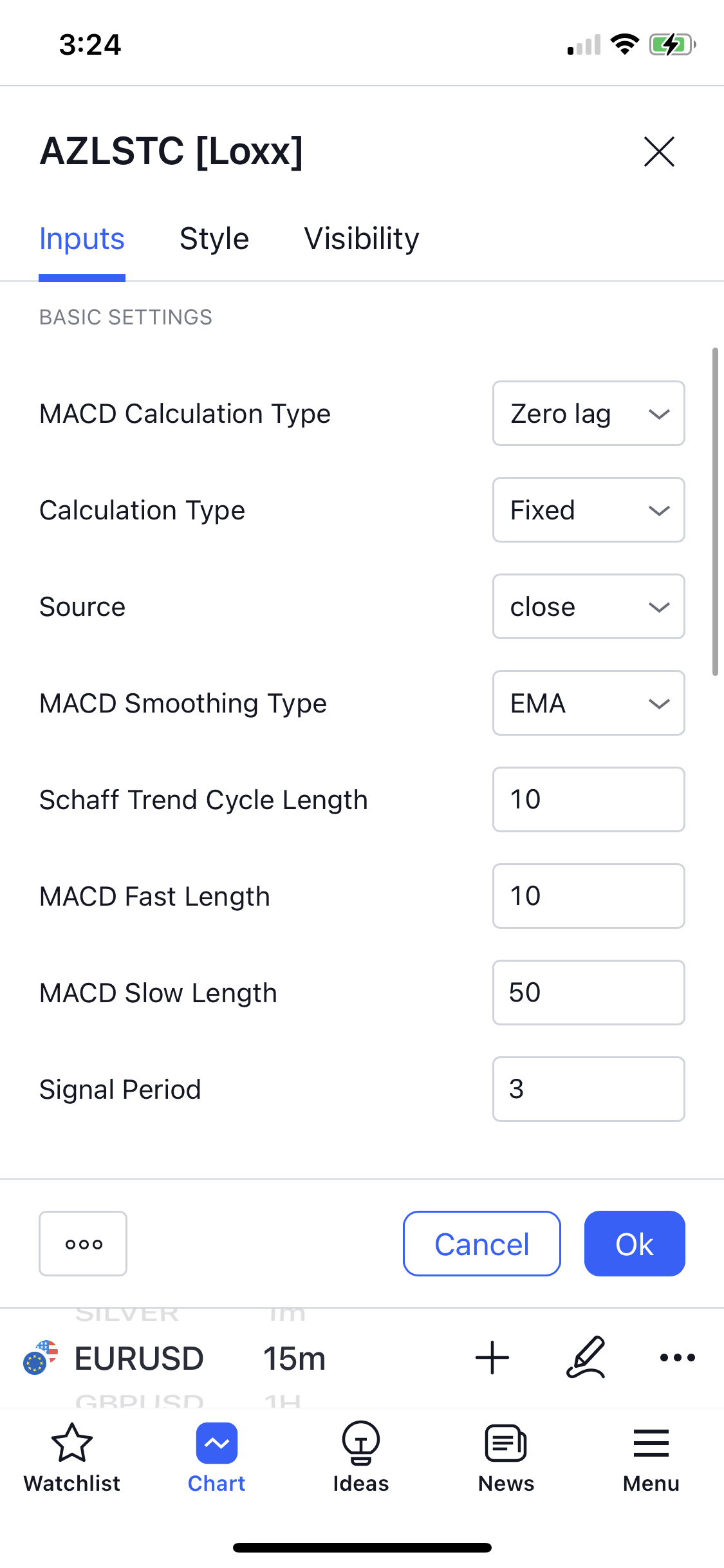This screenshot has height=1568, width=724.
Task: Focus the MACD Slow Length field
Action: point(588,993)
